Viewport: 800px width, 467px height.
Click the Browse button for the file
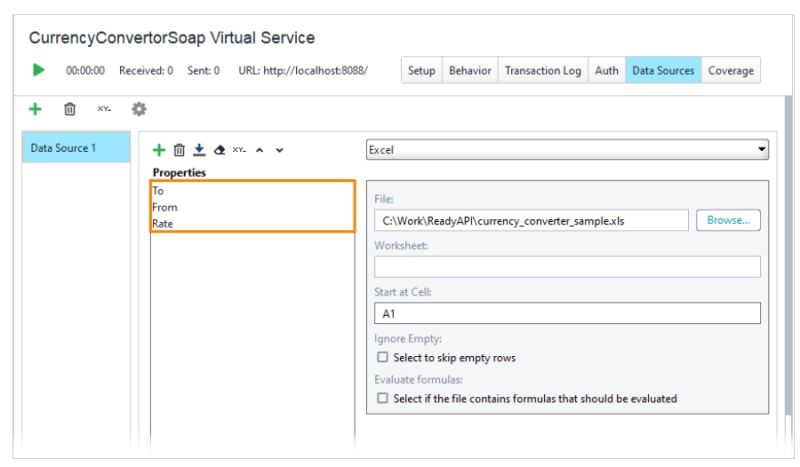pyautogui.click(x=728, y=220)
